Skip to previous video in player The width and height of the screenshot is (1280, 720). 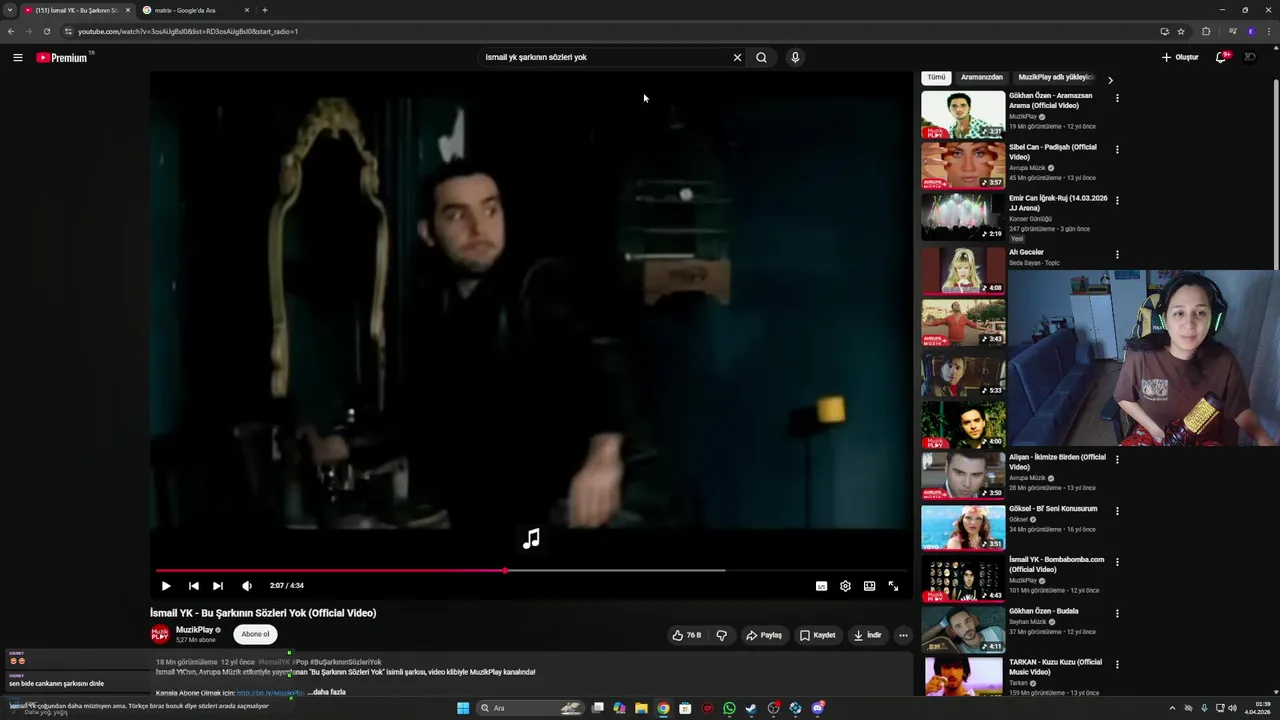(x=193, y=586)
